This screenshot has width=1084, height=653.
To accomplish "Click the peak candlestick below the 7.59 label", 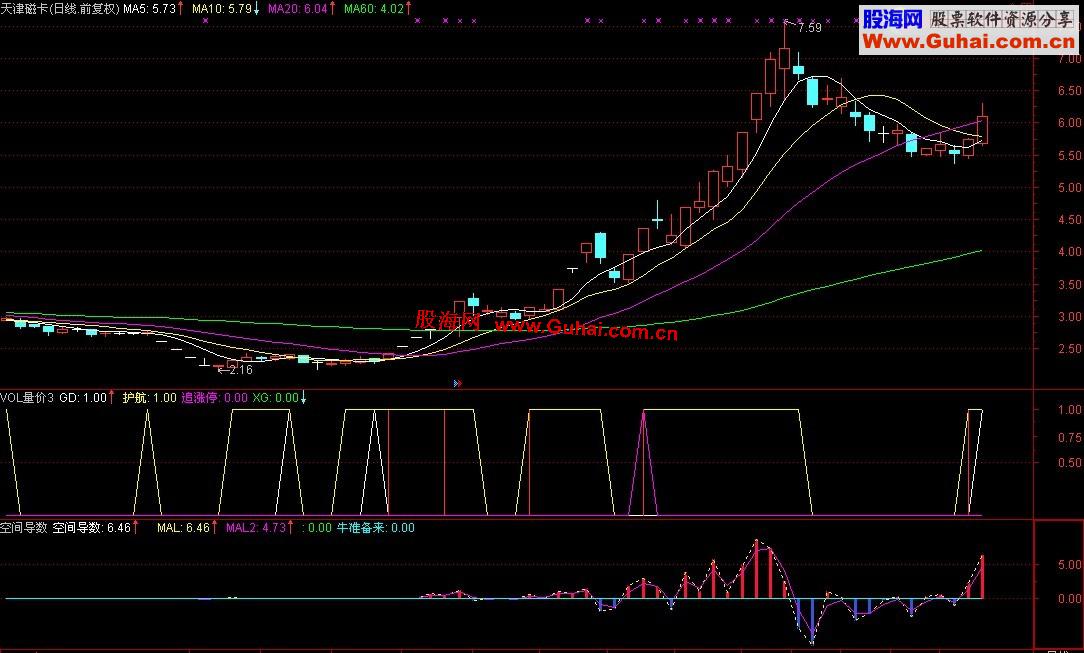I will [785, 57].
